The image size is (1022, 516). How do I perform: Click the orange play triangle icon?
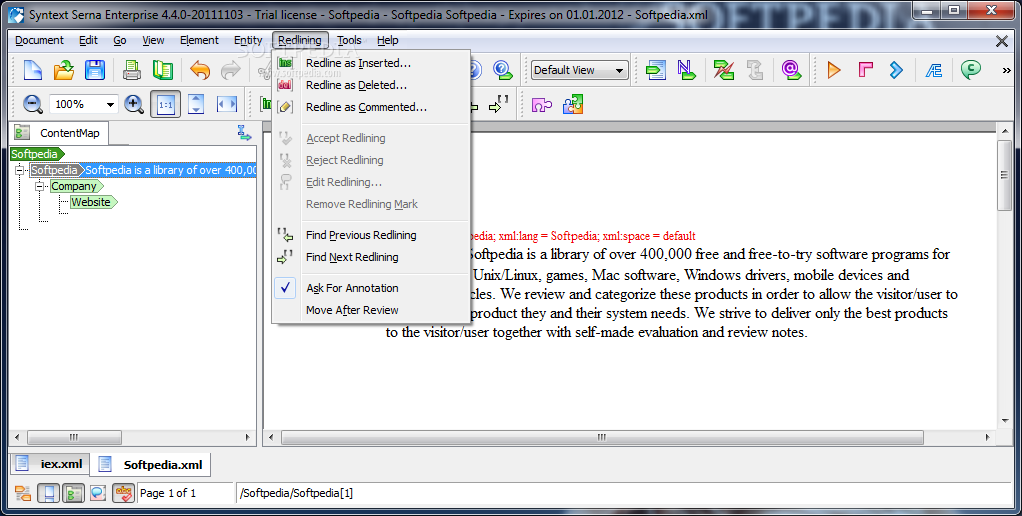point(834,70)
